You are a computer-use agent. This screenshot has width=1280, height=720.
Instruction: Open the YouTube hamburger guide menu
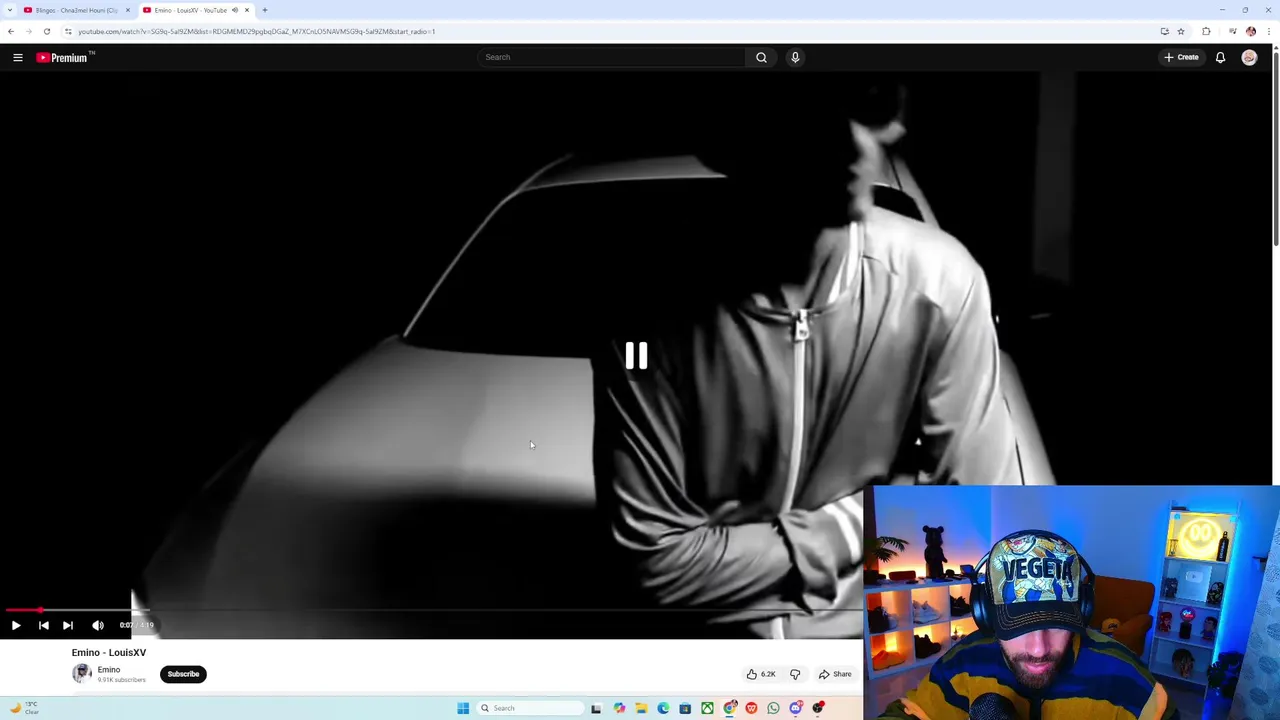pos(18,57)
